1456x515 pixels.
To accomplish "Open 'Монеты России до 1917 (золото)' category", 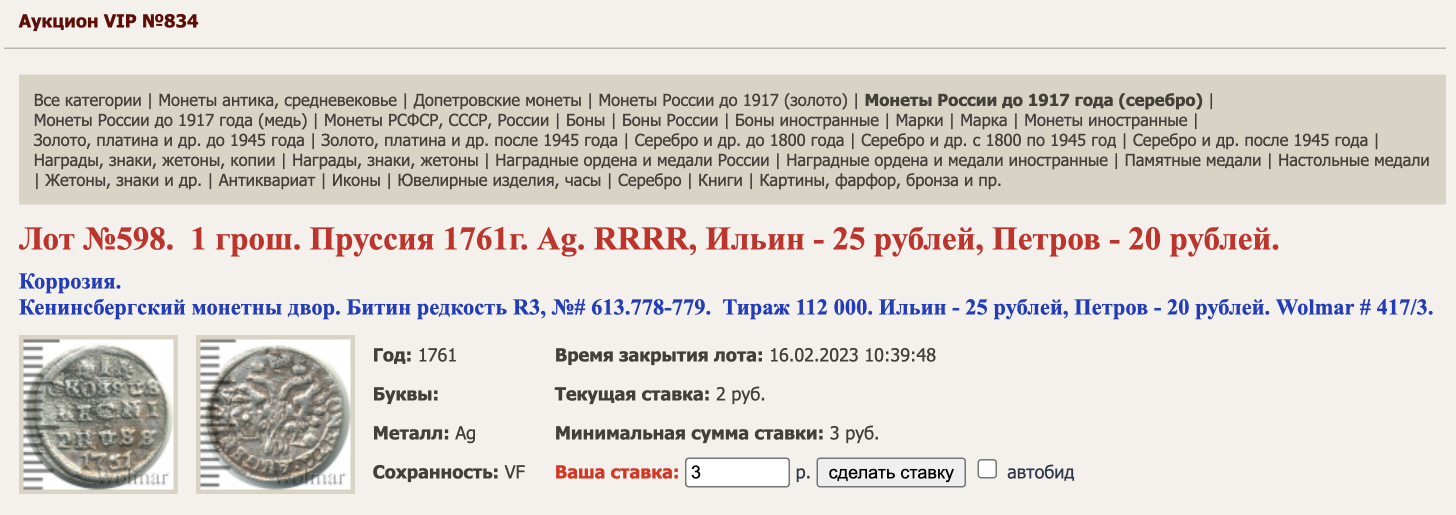I will (722, 100).
